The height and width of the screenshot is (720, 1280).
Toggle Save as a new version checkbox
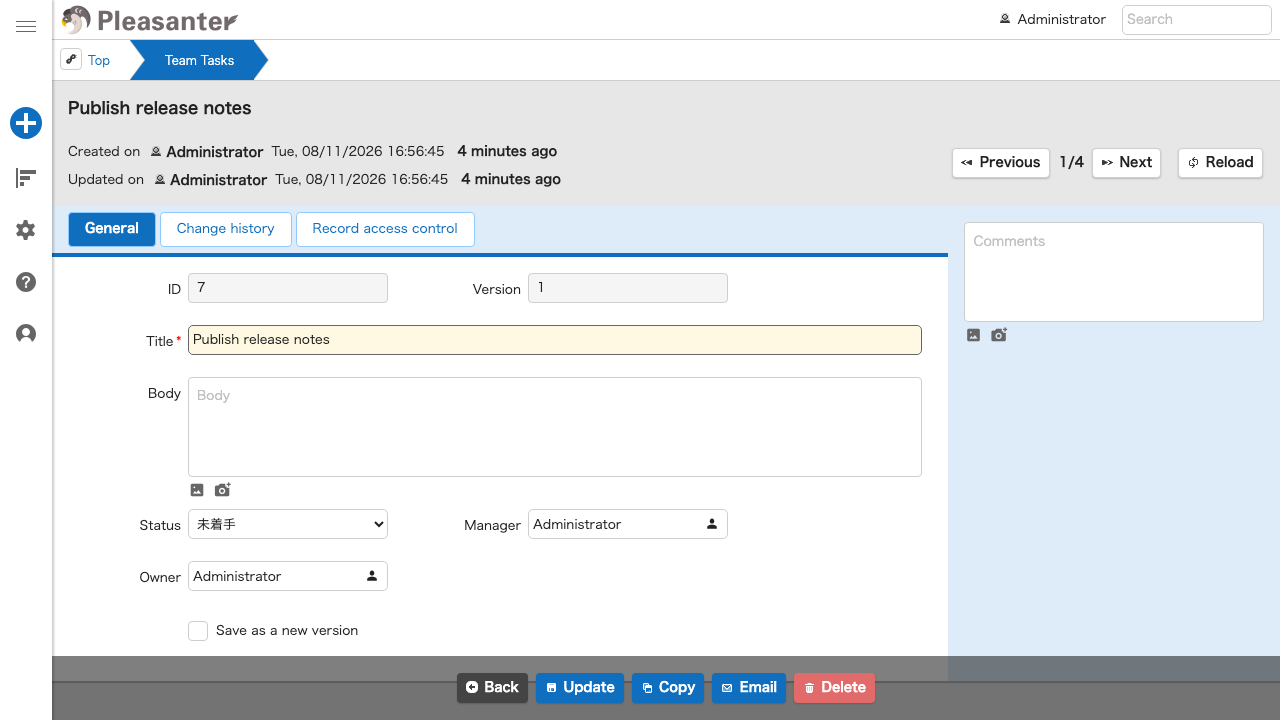[x=198, y=631]
